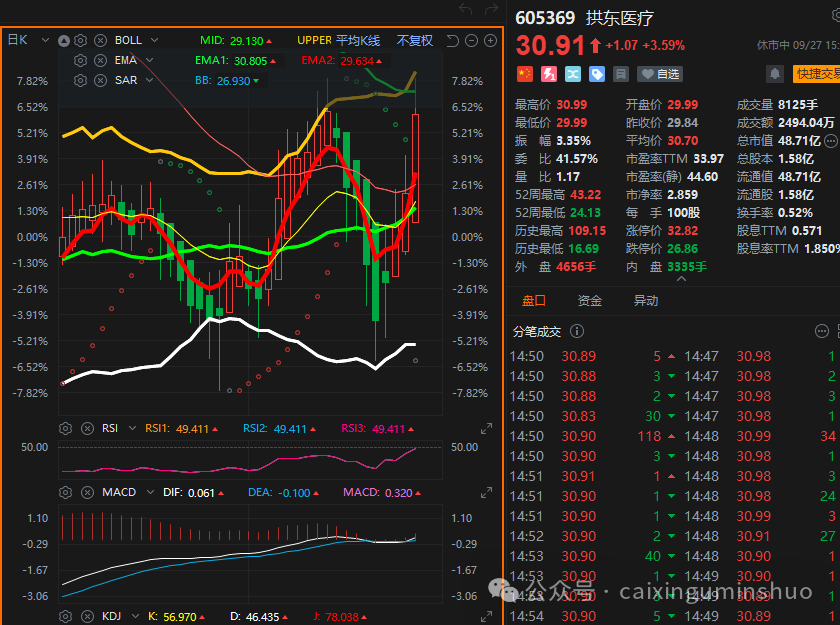
Task: Click the cyan shuffle arrows icon
Action: click(x=573, y=74)
